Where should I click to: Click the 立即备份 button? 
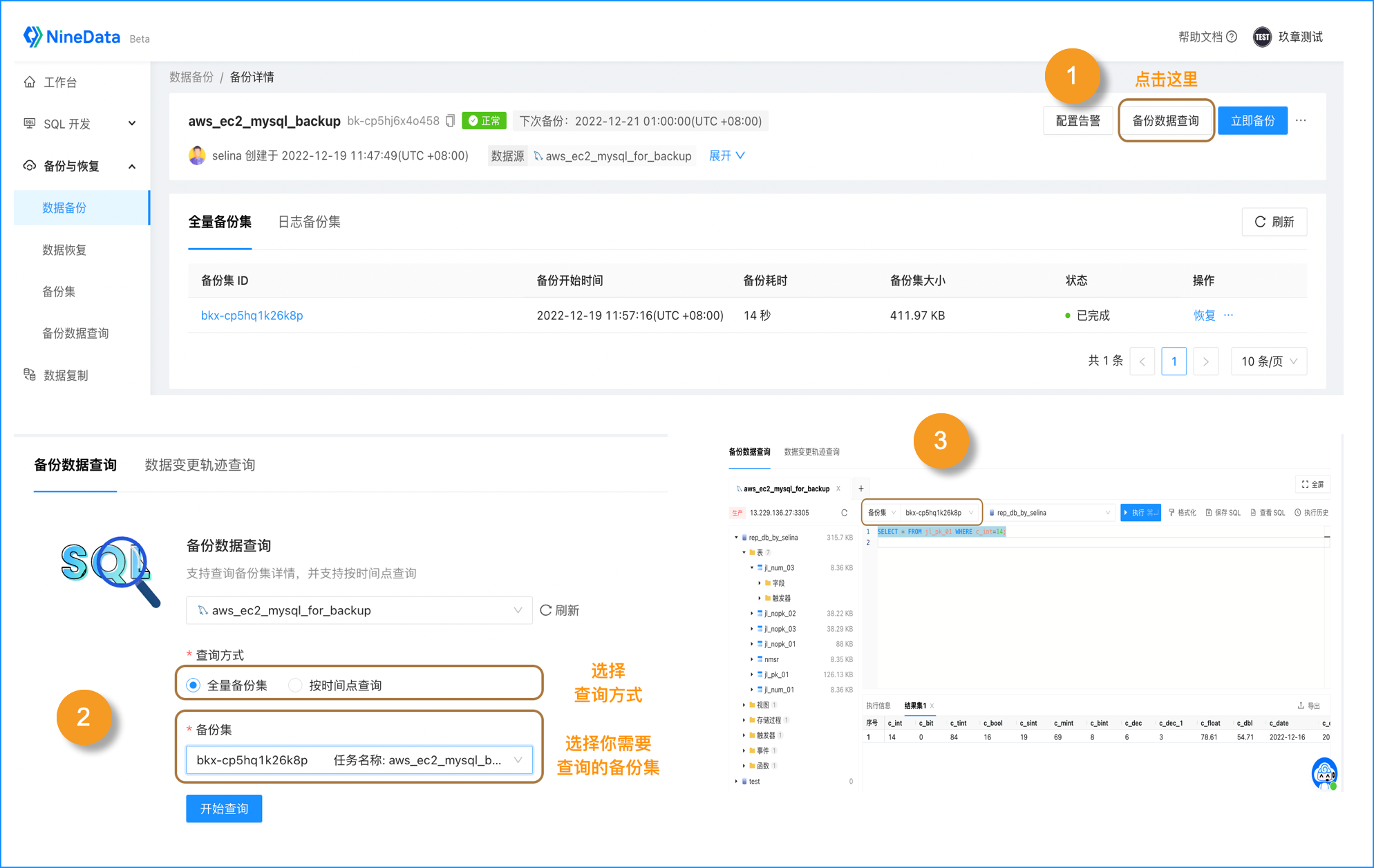tap(1252, 120)
